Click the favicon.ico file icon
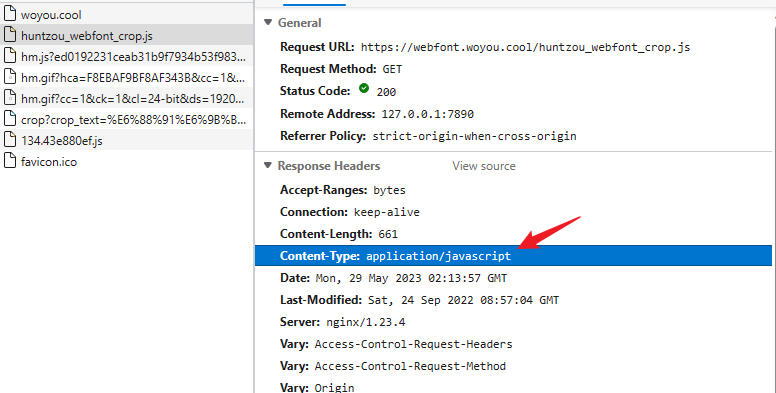Image resolution: width=776 pixels, height=393 pixels. pos(10,161)
